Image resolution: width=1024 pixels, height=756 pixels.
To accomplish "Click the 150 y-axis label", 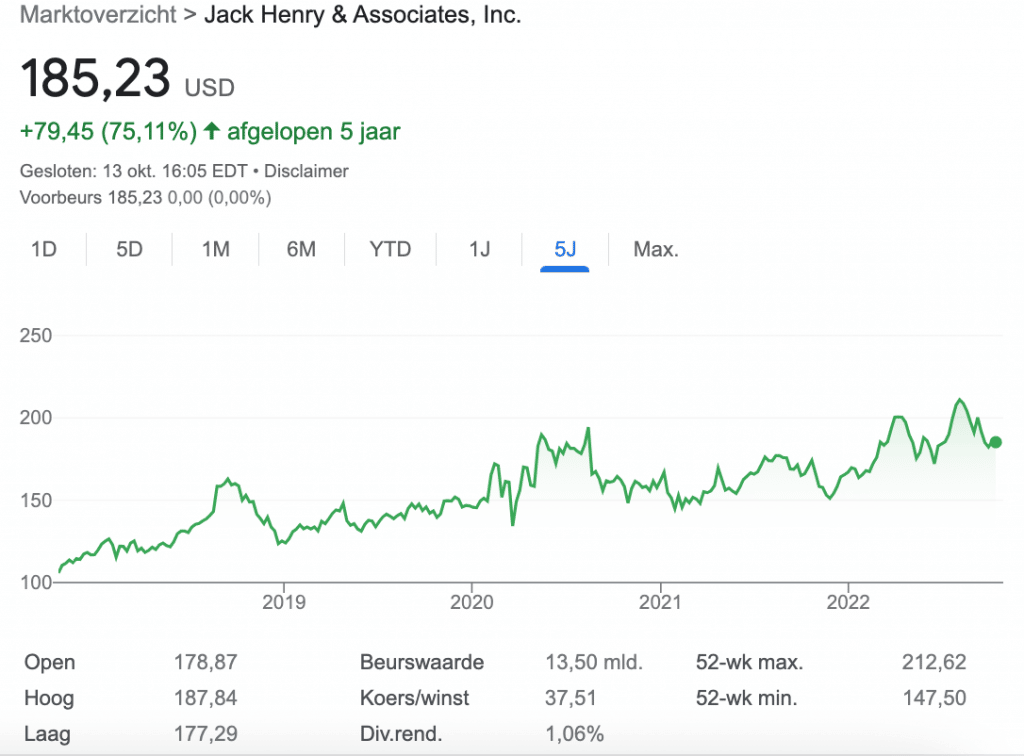I will (36, 501).
